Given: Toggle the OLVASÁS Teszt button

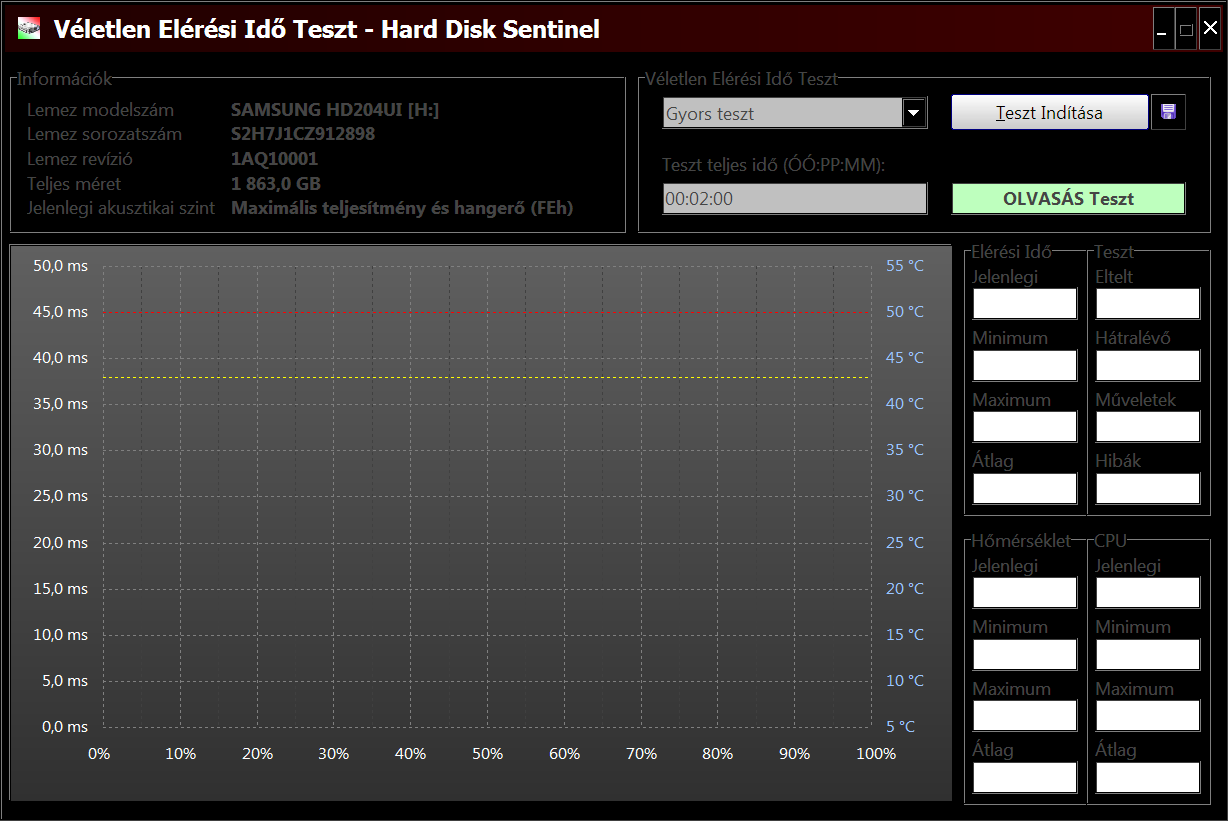Looking at the screenshot, I should [1068, 199].
